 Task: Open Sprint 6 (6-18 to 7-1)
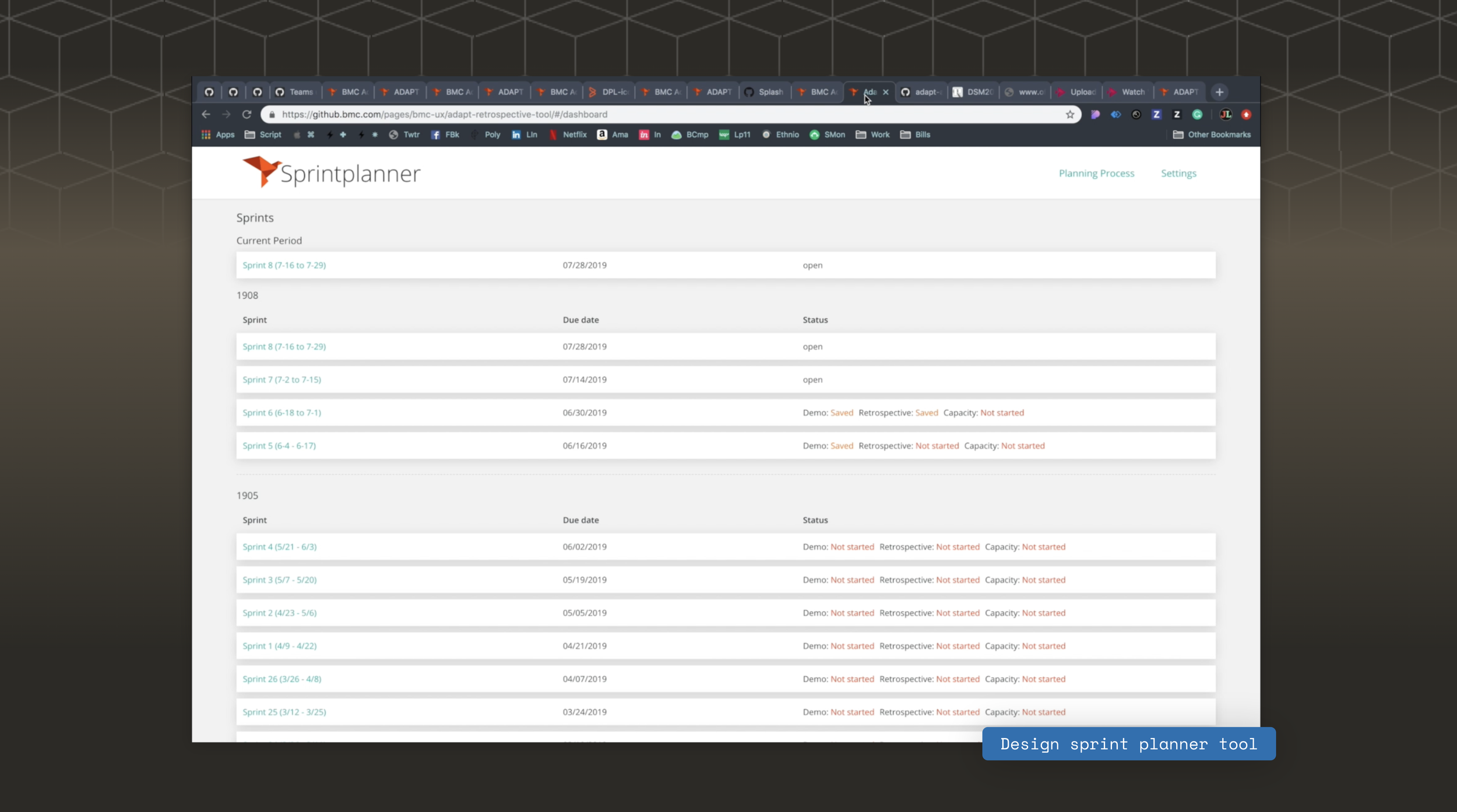click(281, 412)
